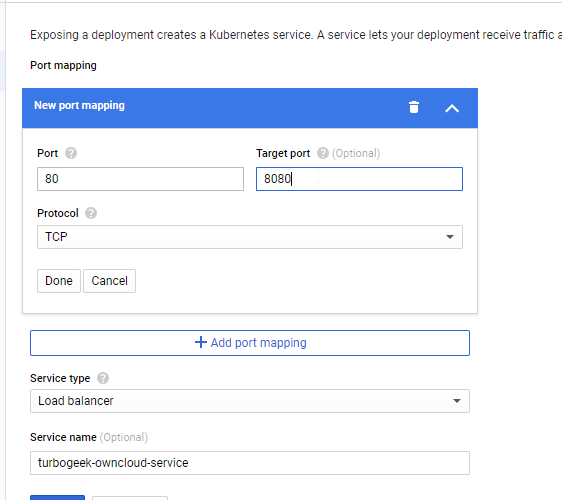Image resolution: width=562 pixels, height=500 pixels.
Task: Collapse the New port mapping panel
Action: point(452,108)
